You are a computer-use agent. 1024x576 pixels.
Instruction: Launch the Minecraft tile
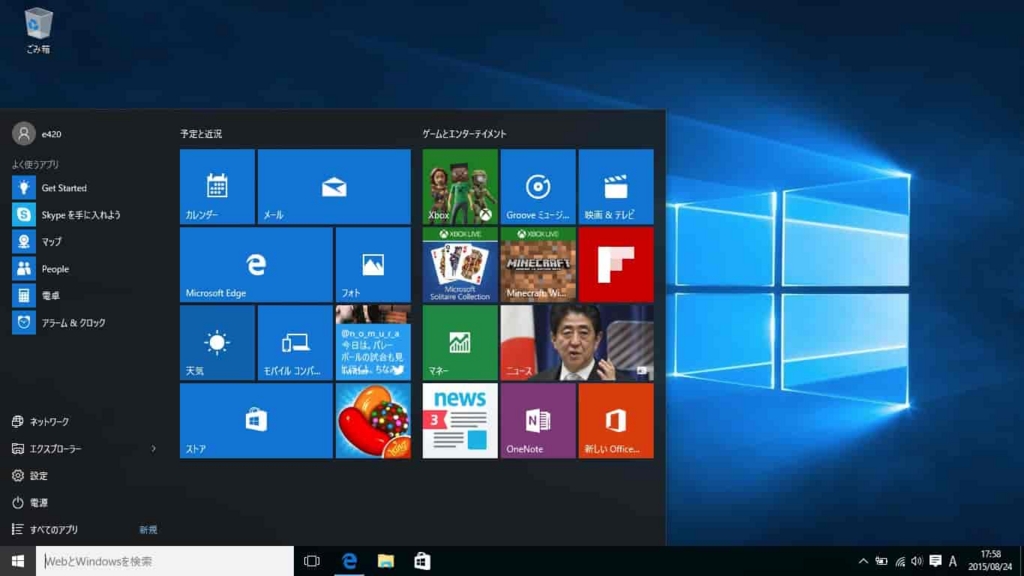(538, 264)
